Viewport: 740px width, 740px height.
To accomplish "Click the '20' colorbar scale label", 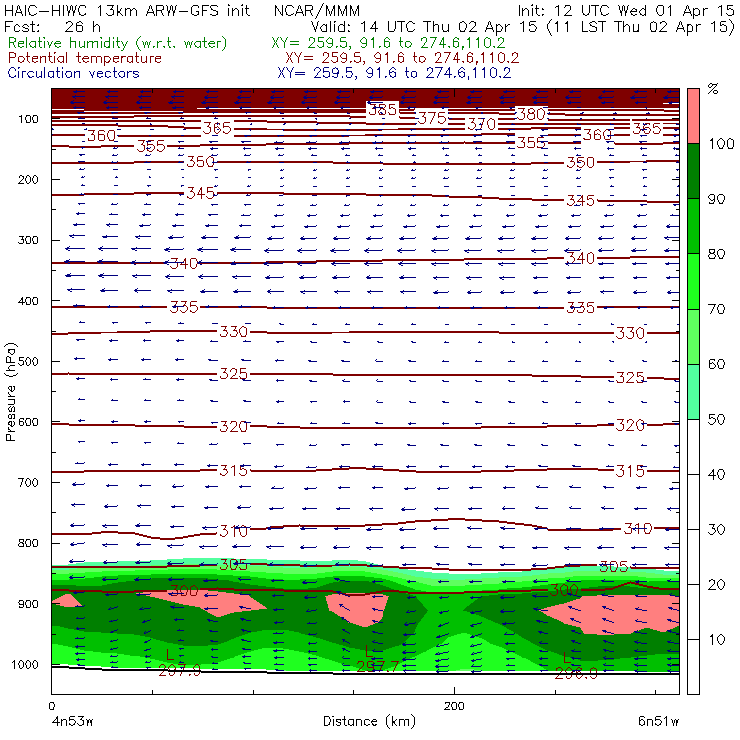I will coord(716,585).
